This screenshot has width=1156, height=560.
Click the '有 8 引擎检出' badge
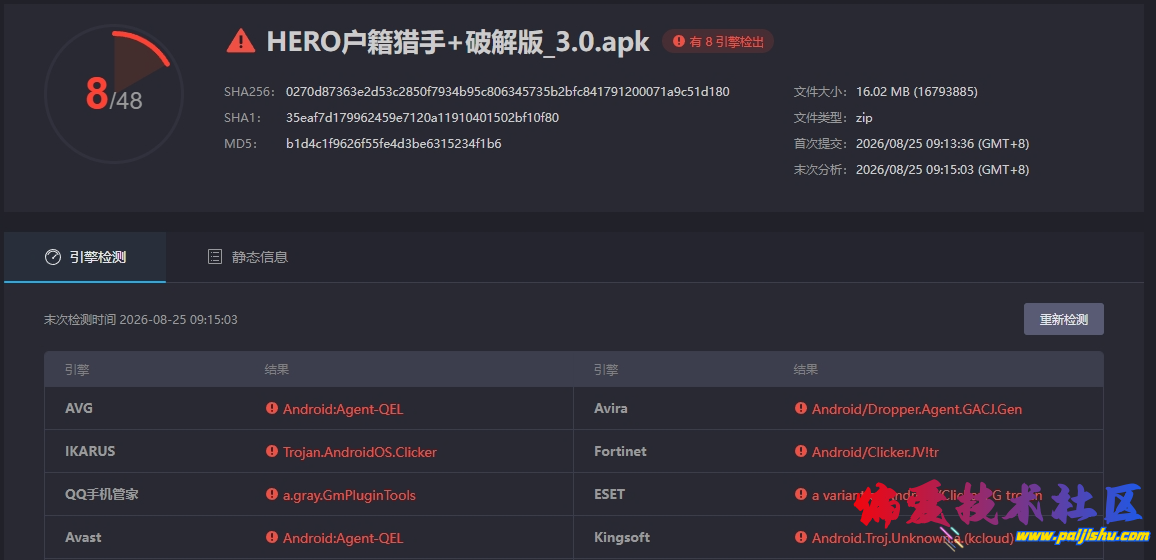tap(717, 42)
